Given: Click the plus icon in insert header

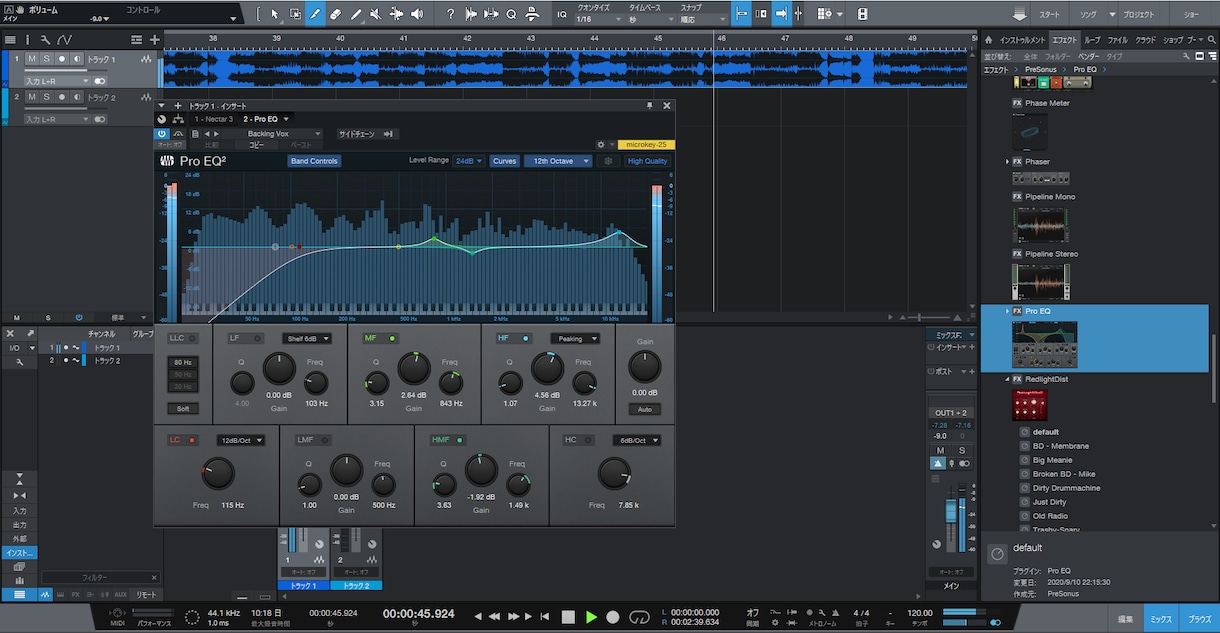Looking at the screenshot, I should click(x=177, y=105).
